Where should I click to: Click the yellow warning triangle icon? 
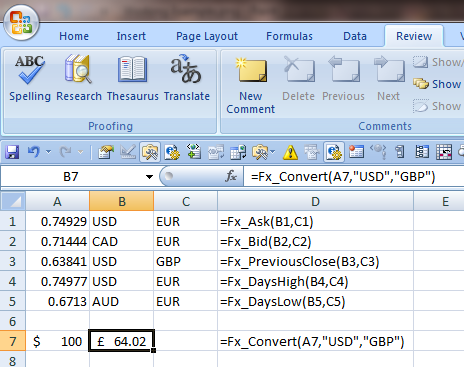click(290, 153)
